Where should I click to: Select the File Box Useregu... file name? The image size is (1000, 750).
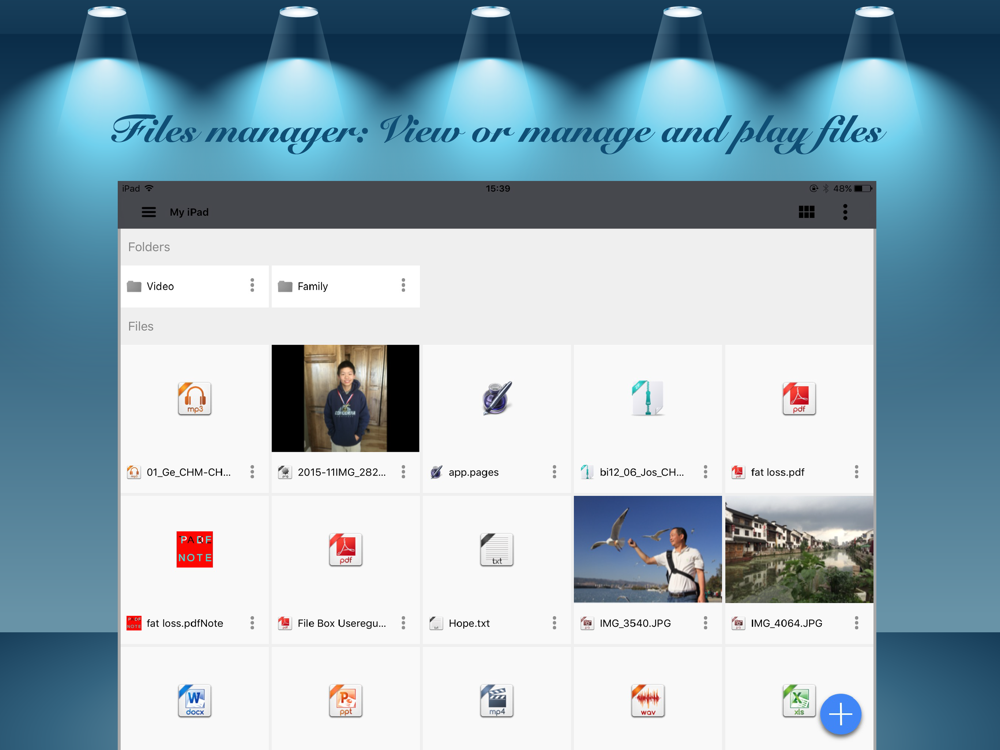(342, 624)
